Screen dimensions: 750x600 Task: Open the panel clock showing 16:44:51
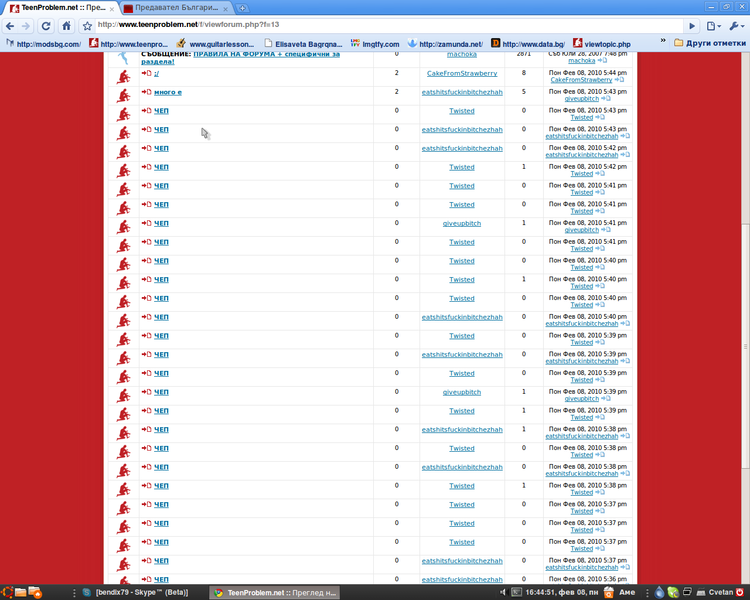pos(562,592)
